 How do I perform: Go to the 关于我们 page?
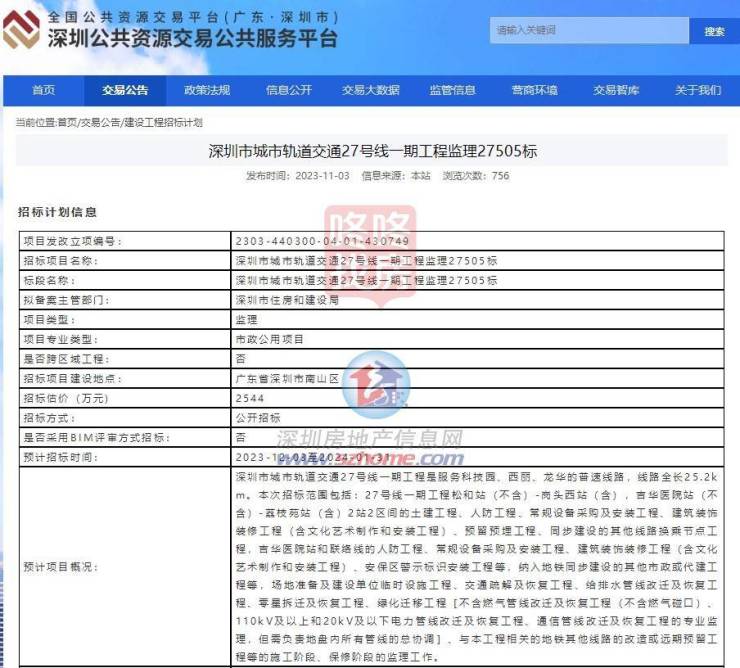tap(697, 90)
